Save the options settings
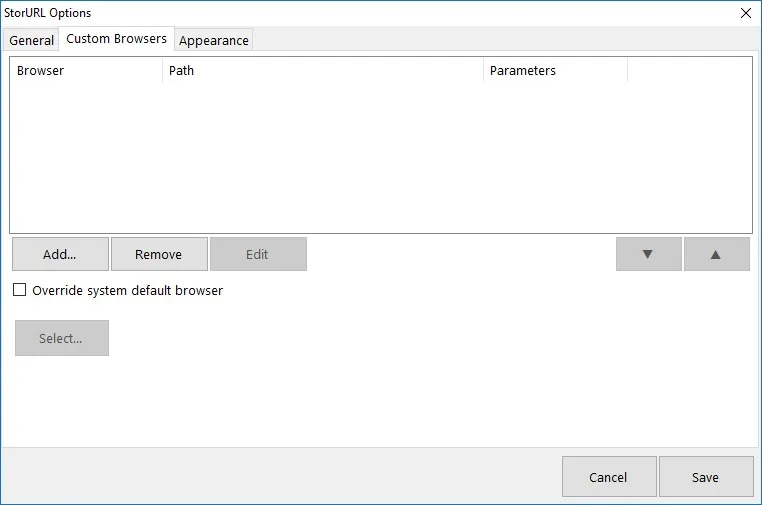Screen dimensions: 762x505 (x=706, y=477)
